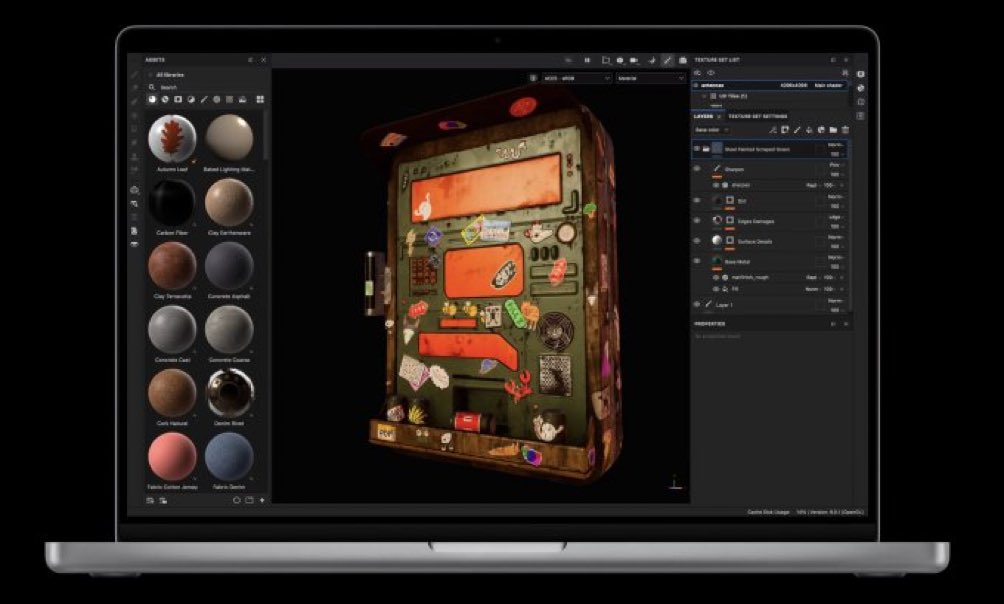Screen dimensions: 1004x604
Task: Click the delete layer trash icon
Action: [845, 130]
